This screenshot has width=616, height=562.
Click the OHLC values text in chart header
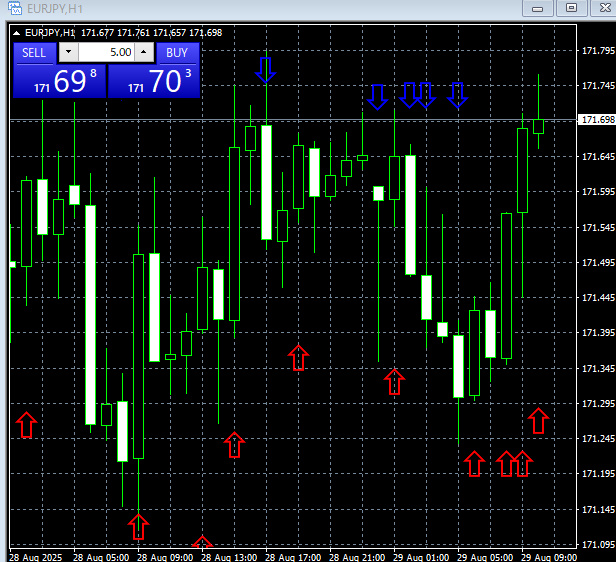coord(152,33)
